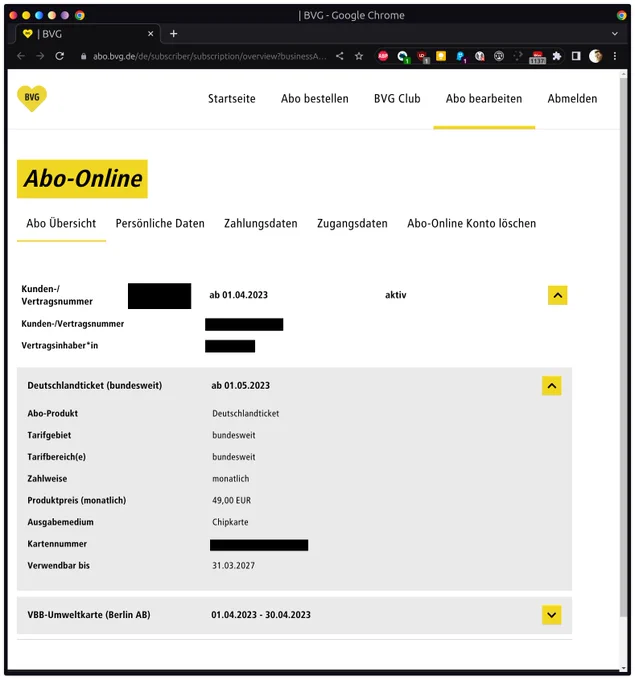
Task: Click the extension icon with green 1 badge
Action: tap(403, 56)
